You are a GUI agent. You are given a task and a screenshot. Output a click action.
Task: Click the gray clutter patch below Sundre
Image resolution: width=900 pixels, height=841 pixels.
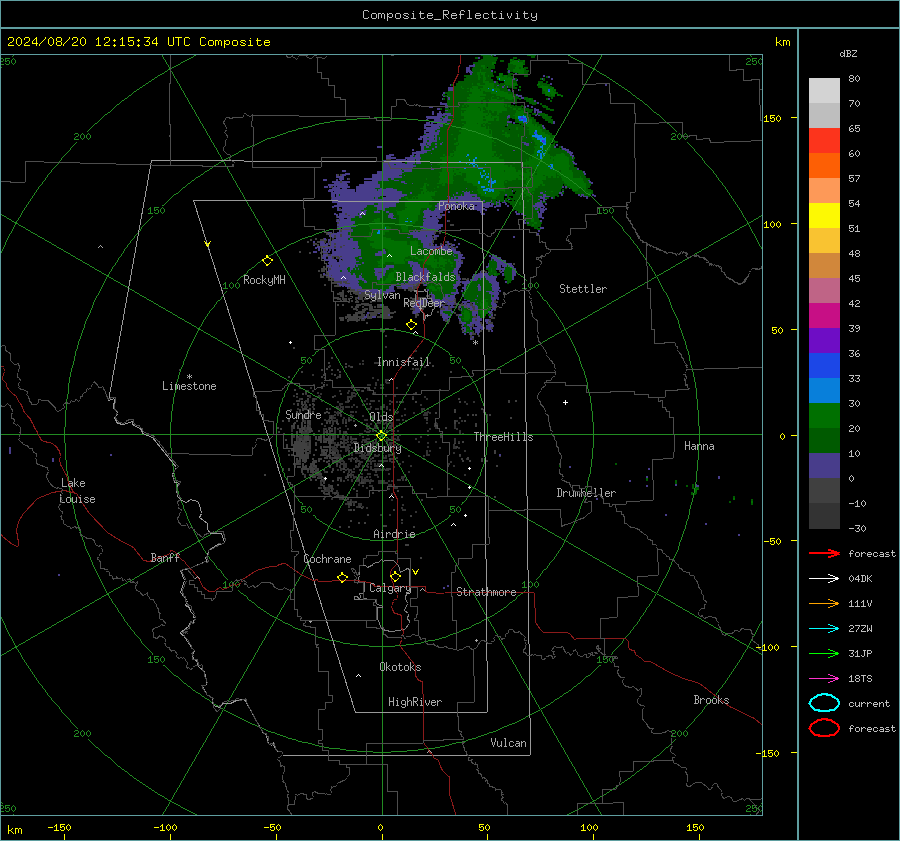click(x=303, y=449)
